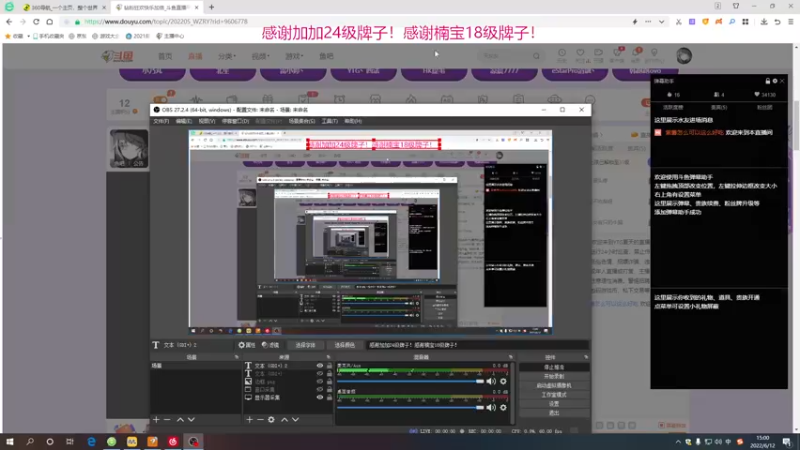
Task: Mute the desktop audio channel
Action: pos(491,407)
